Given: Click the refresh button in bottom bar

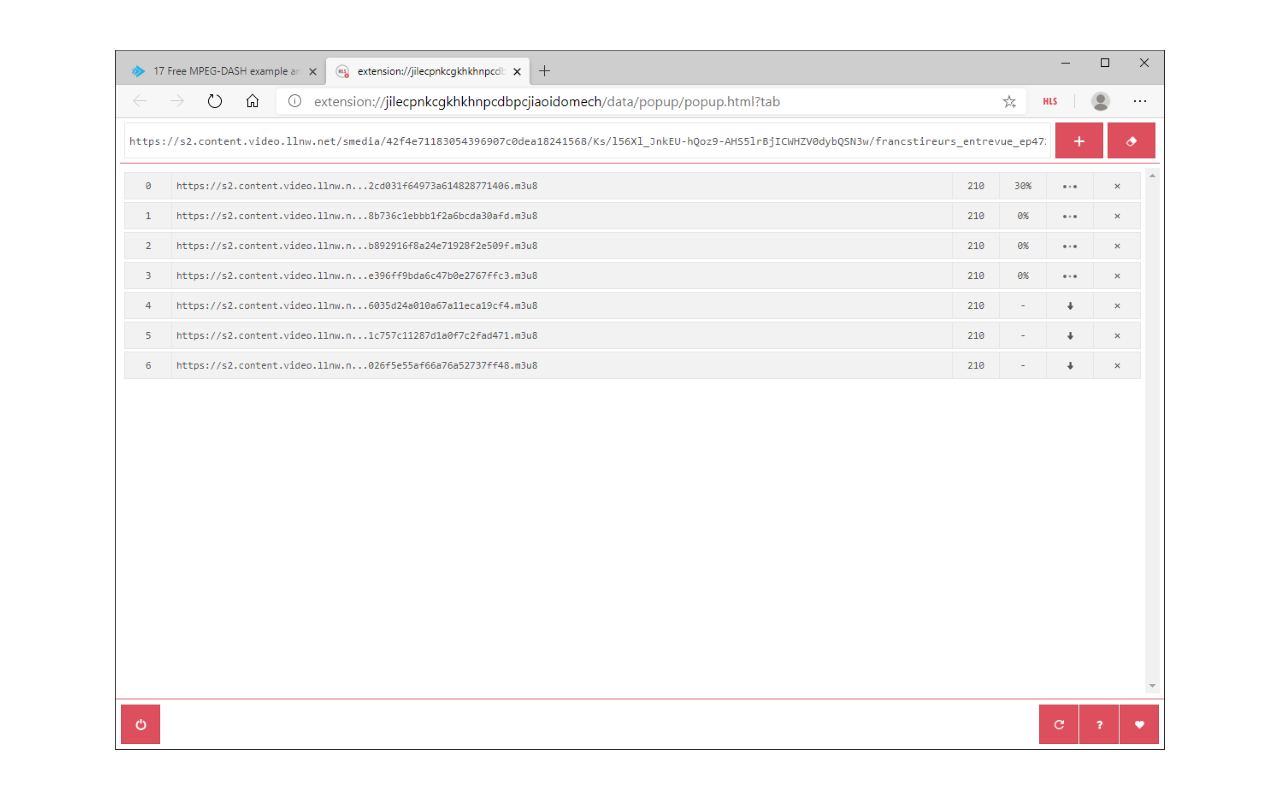Looking at the screenshot, I should pyautogui.click(x=1059, y=725).
